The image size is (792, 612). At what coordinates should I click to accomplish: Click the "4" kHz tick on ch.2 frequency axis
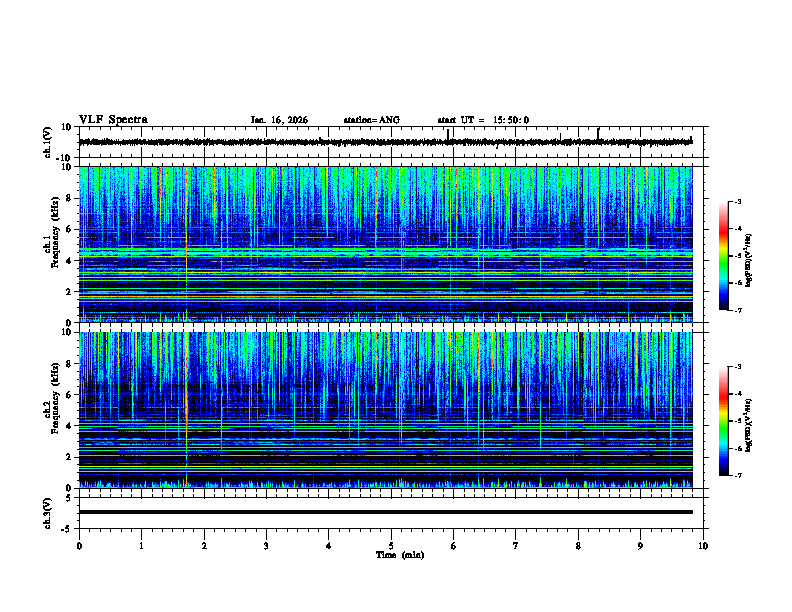tap(70, 426)
